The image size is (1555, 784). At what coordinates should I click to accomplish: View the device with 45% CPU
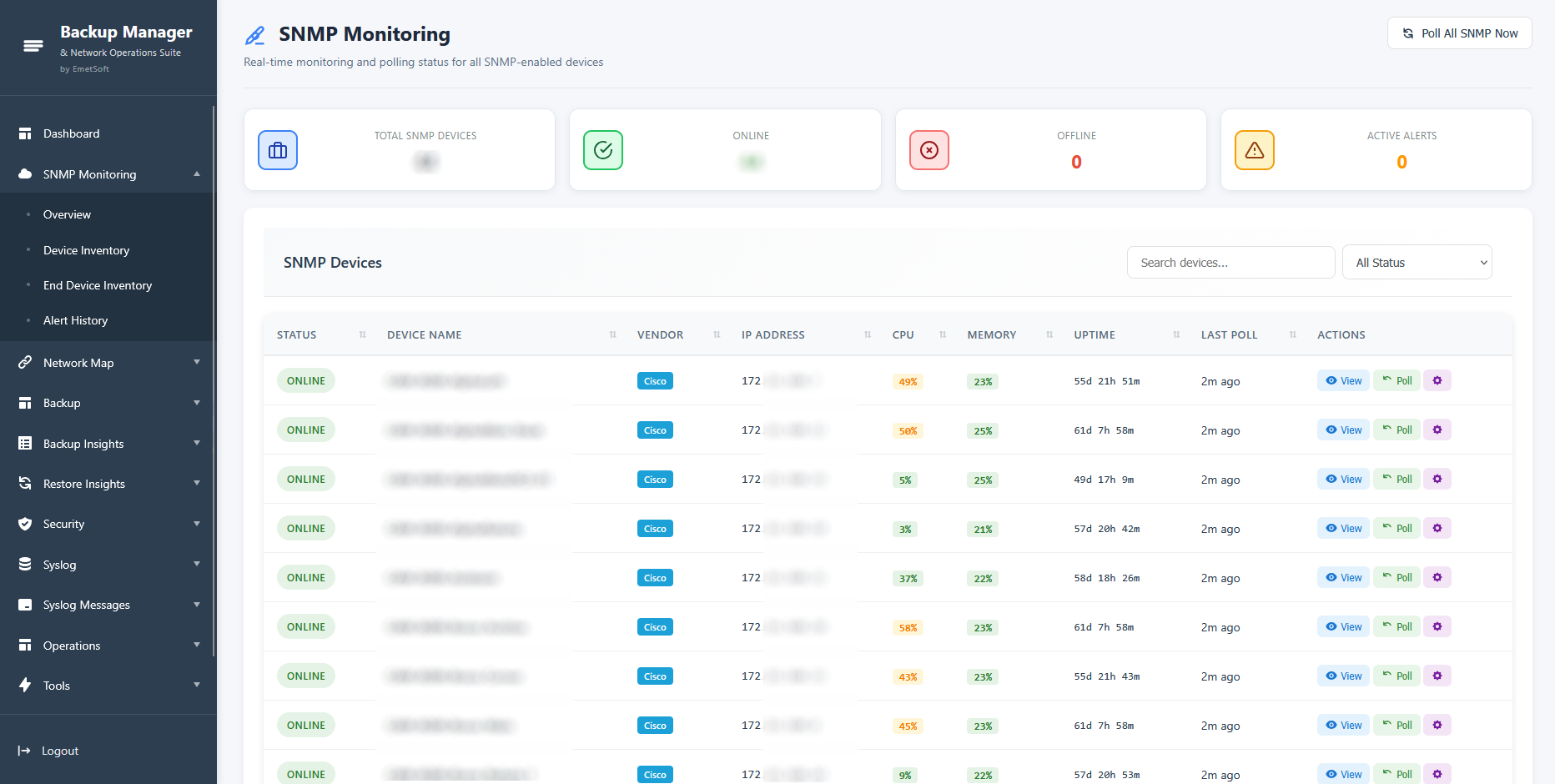[x=1343, y=725]
